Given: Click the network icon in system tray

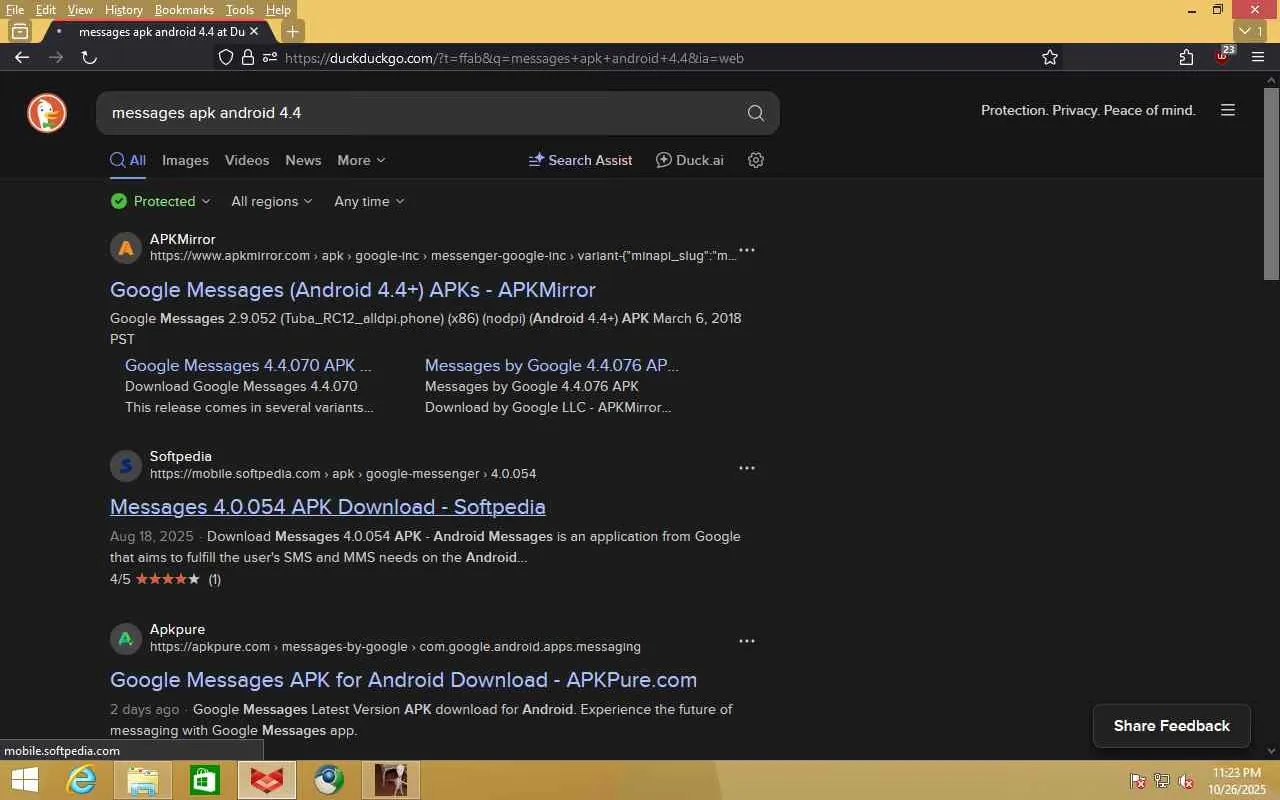Looking at the screenshot, I should point(1162,781).
